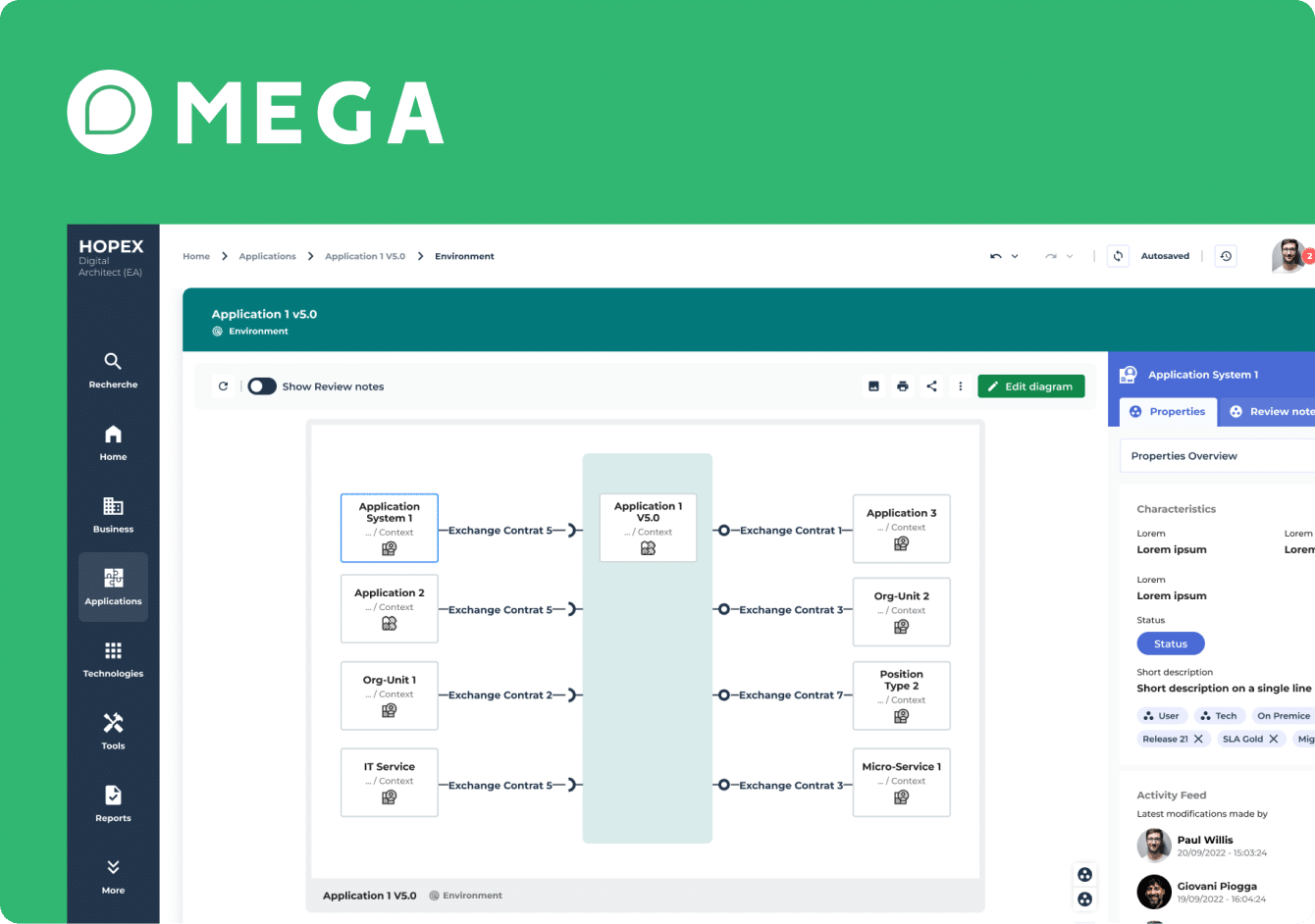Open the user profile avatar
This screenshot has height=924, width=1315.
(x=1289, y=256)
